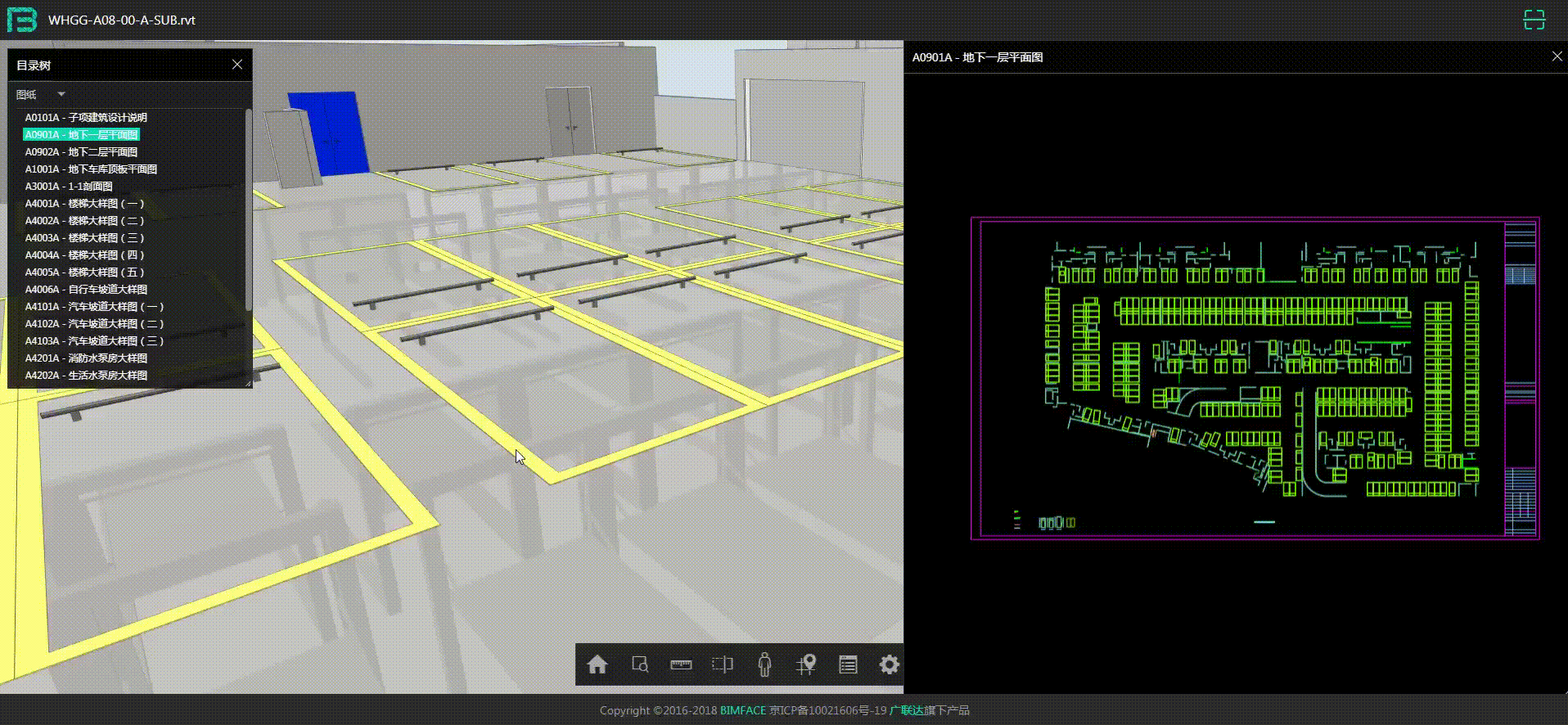Select the ruler measure tool
The width and height of the screenshot is (1568, 725).
point(681,664)
